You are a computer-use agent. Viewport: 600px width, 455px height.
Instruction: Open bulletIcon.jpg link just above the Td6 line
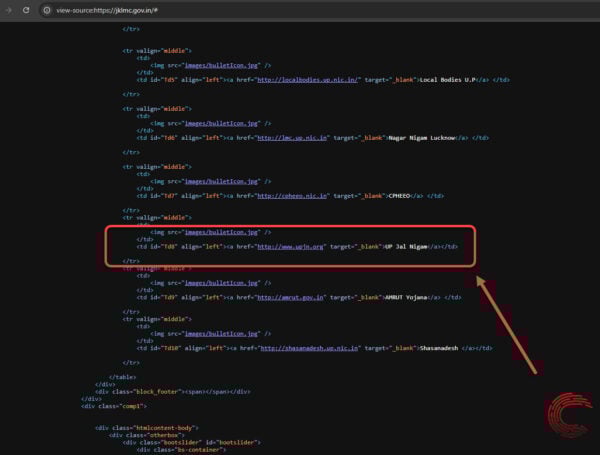pyautogui.click(x=221, y=124)
